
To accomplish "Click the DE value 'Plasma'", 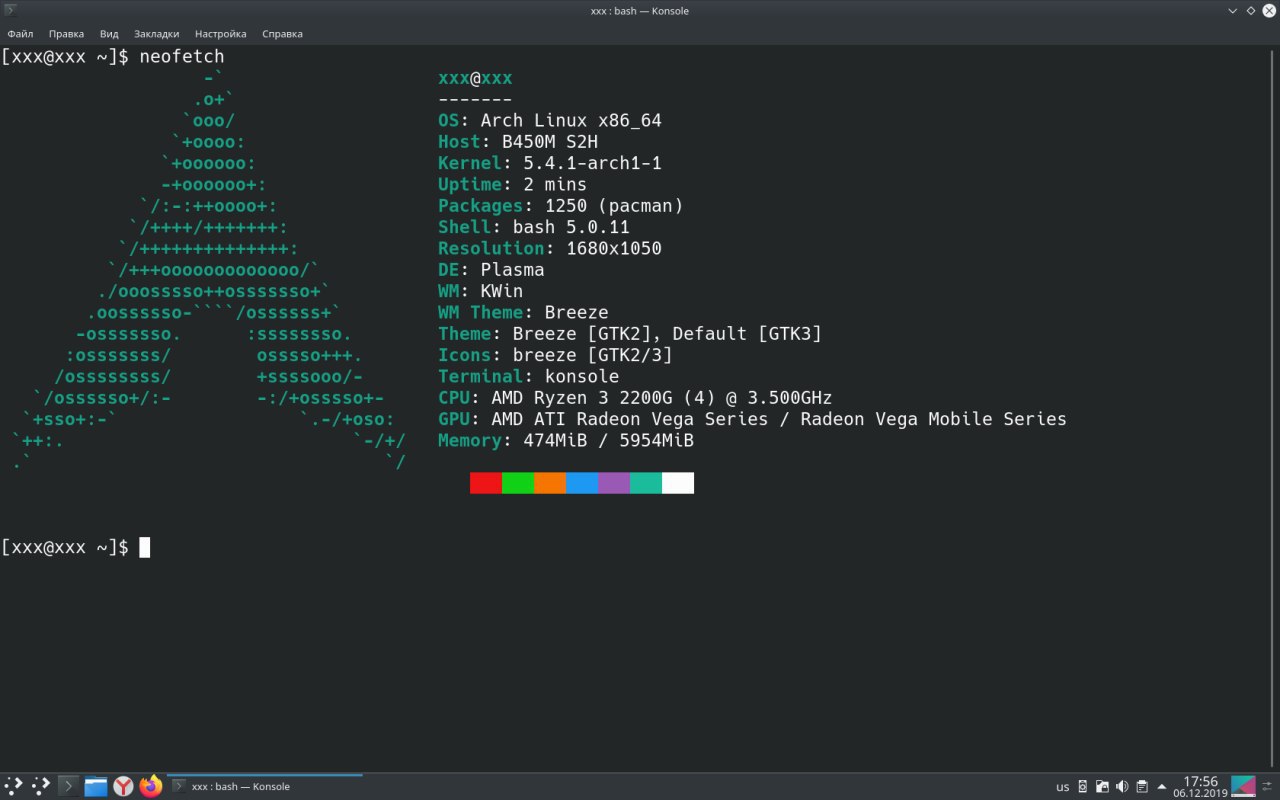I will pyautogui.click(x=513, y=270).
